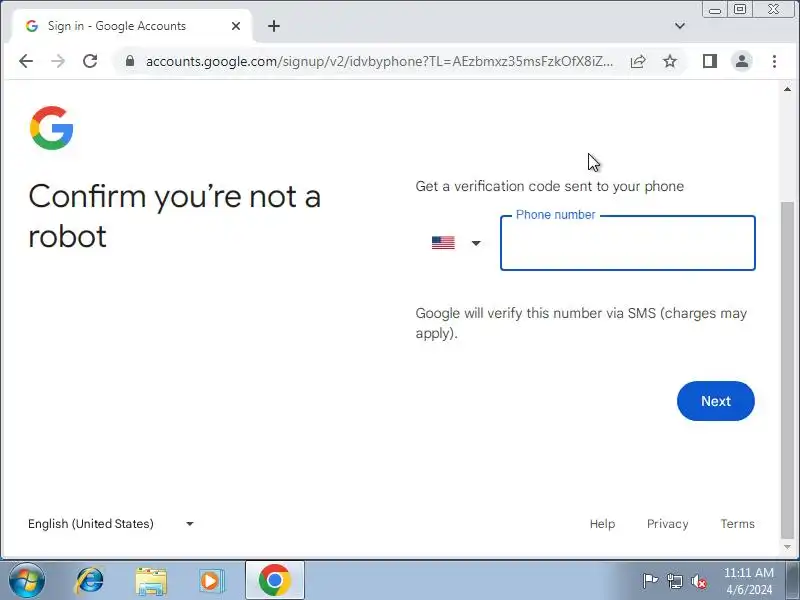
Task: Open the Chrome side panel
Action: (x=710, y=61)
